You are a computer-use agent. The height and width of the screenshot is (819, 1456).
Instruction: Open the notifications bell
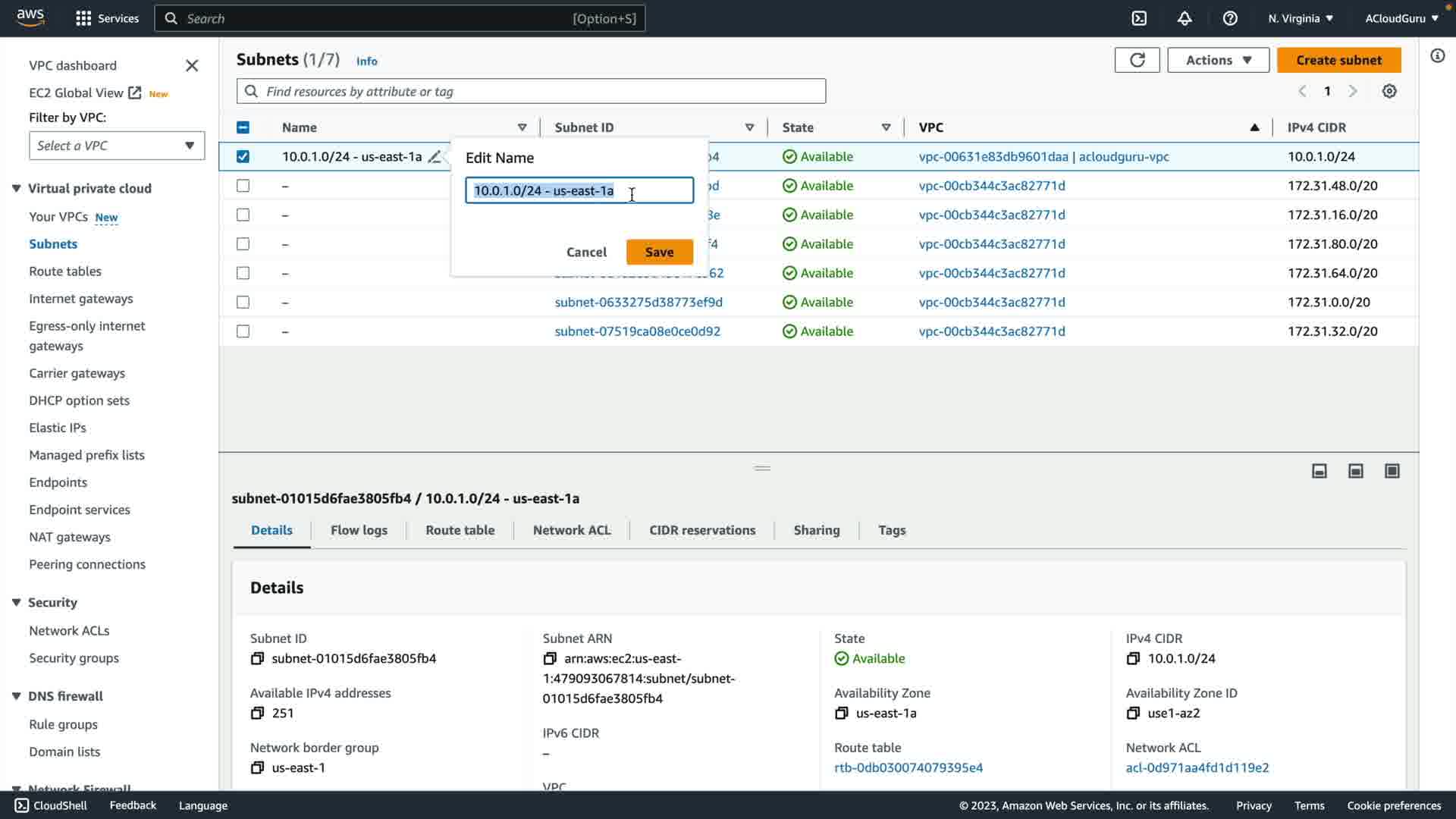tap(1185, 18)
